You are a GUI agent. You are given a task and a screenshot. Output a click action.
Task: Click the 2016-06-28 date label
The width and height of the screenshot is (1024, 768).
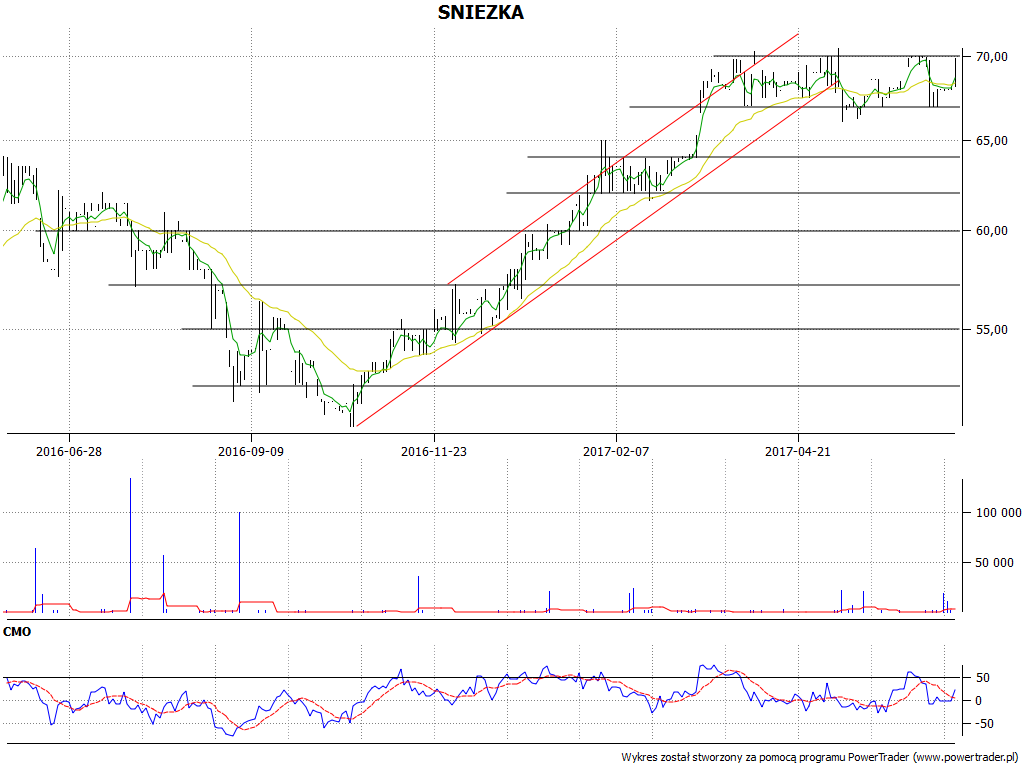69,451
